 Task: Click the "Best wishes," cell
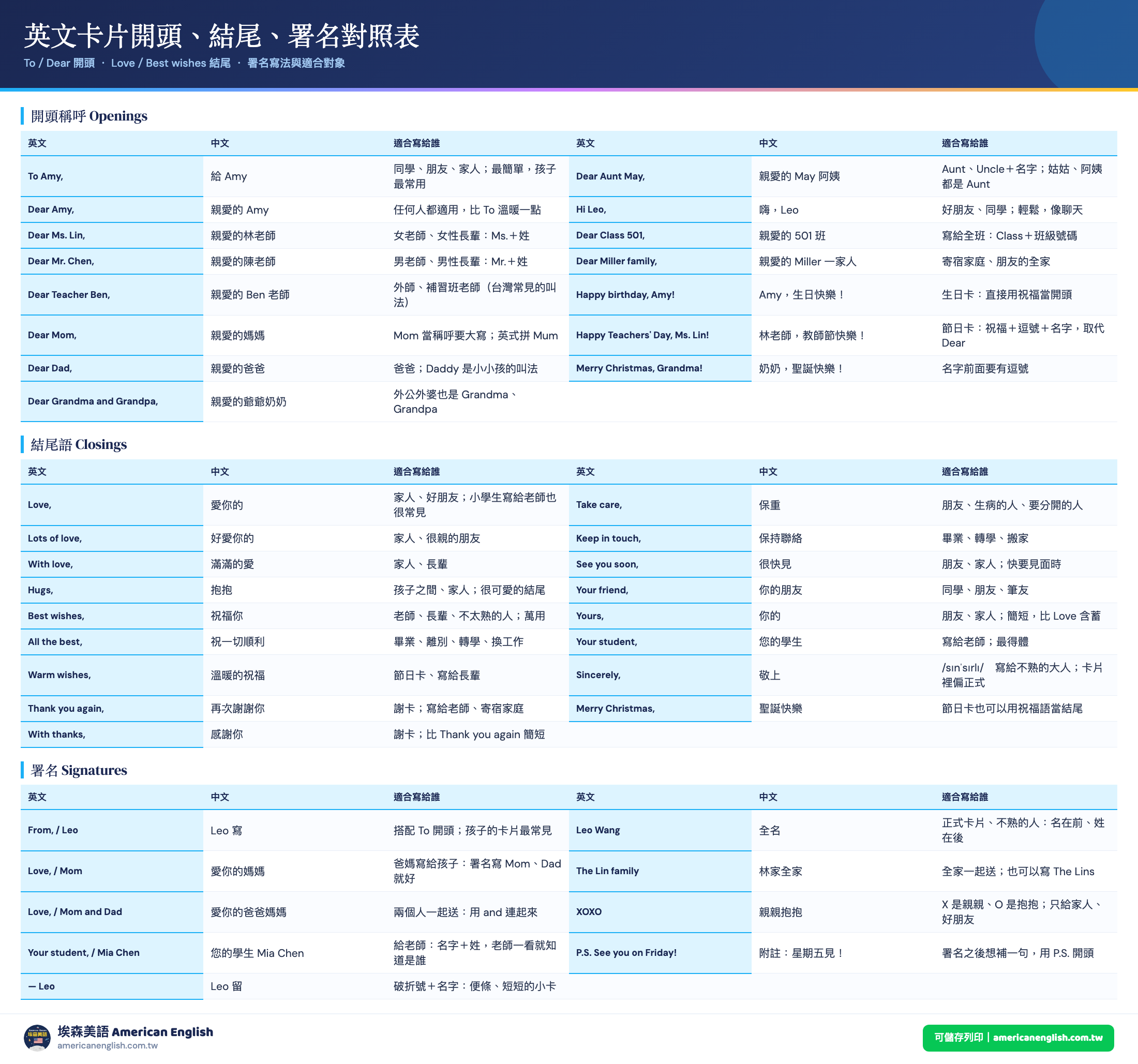[x=112, y=616]
